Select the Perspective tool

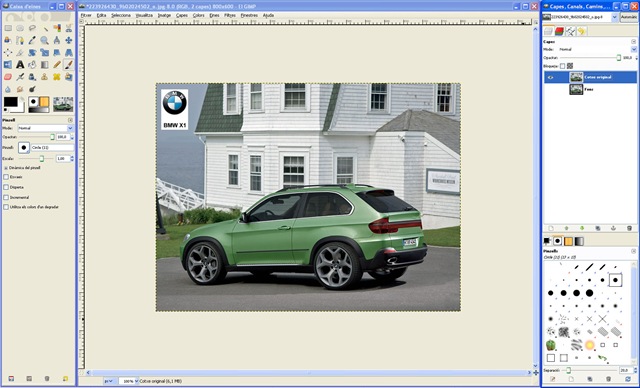pyautogui.click(x=69, y=53)
